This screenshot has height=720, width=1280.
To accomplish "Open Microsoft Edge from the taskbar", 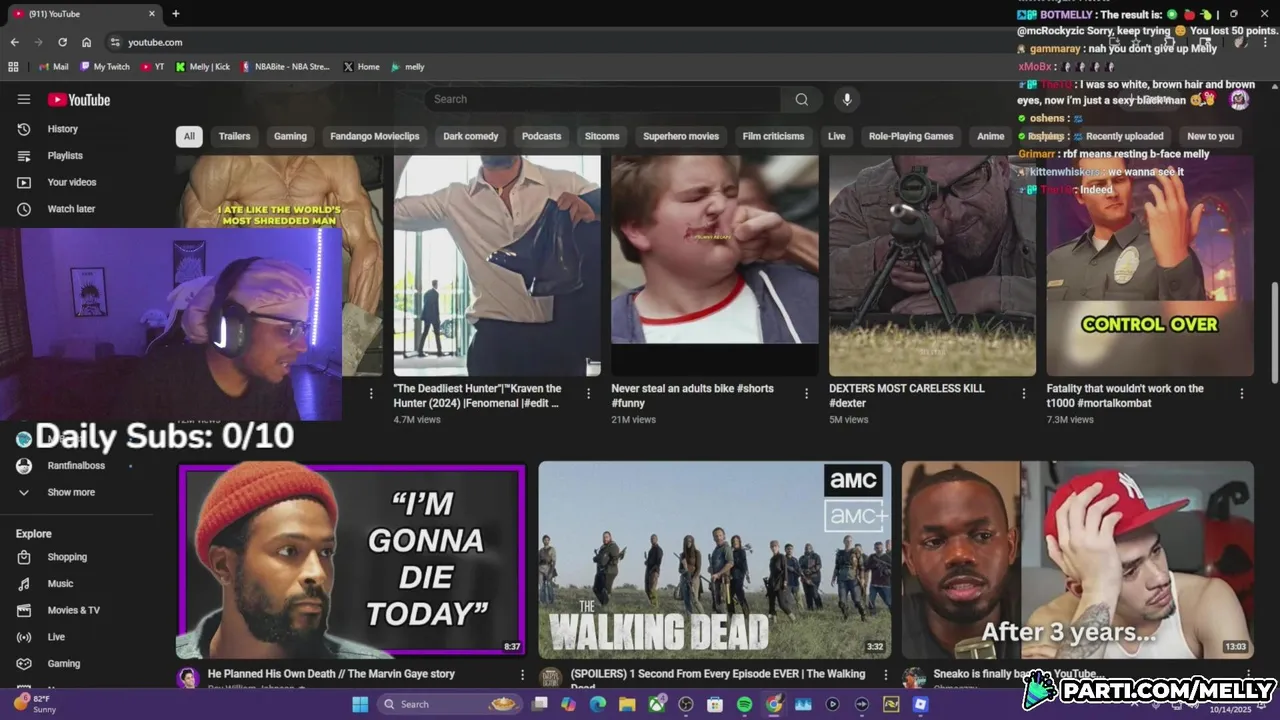I will click(x=598, y=704).
